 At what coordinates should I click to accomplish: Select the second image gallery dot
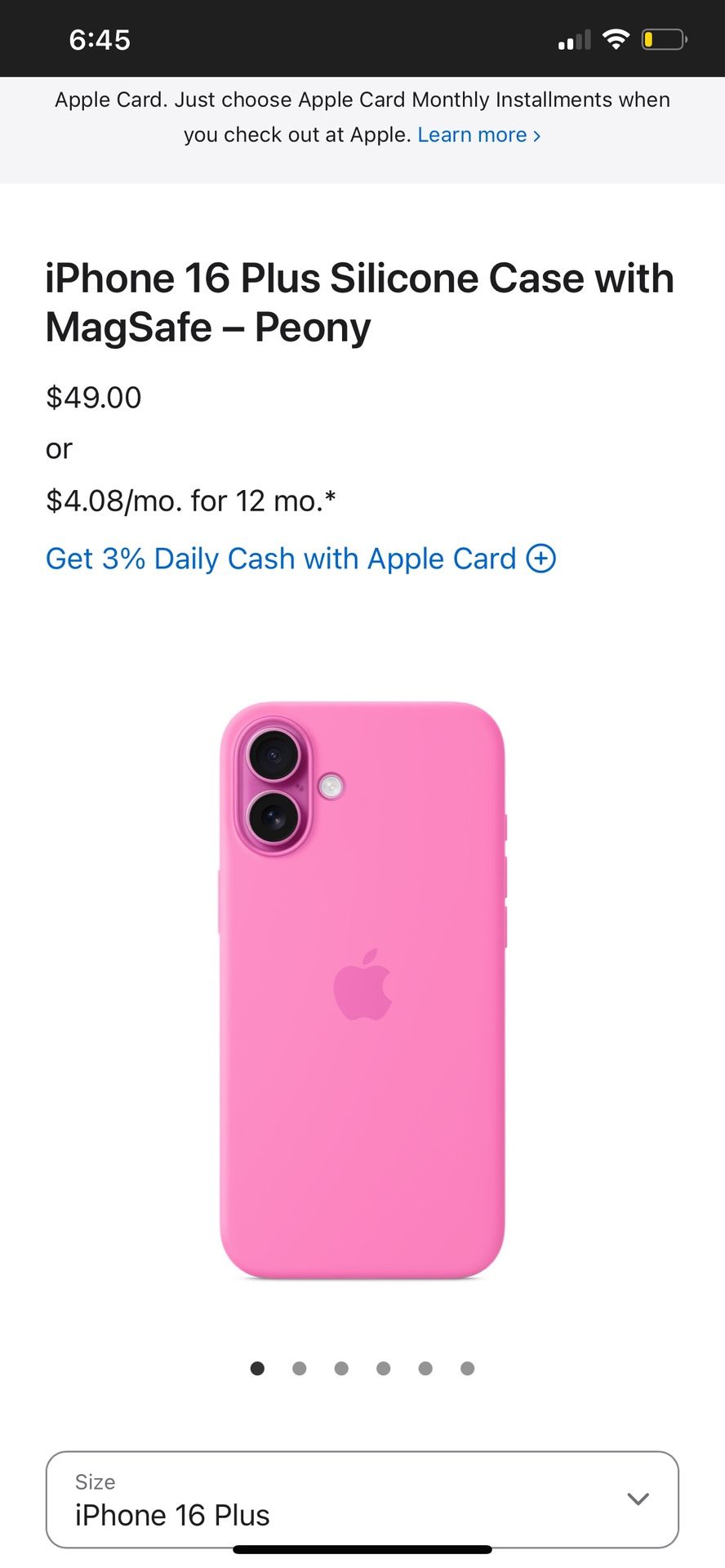click(x=300, y=1368)
